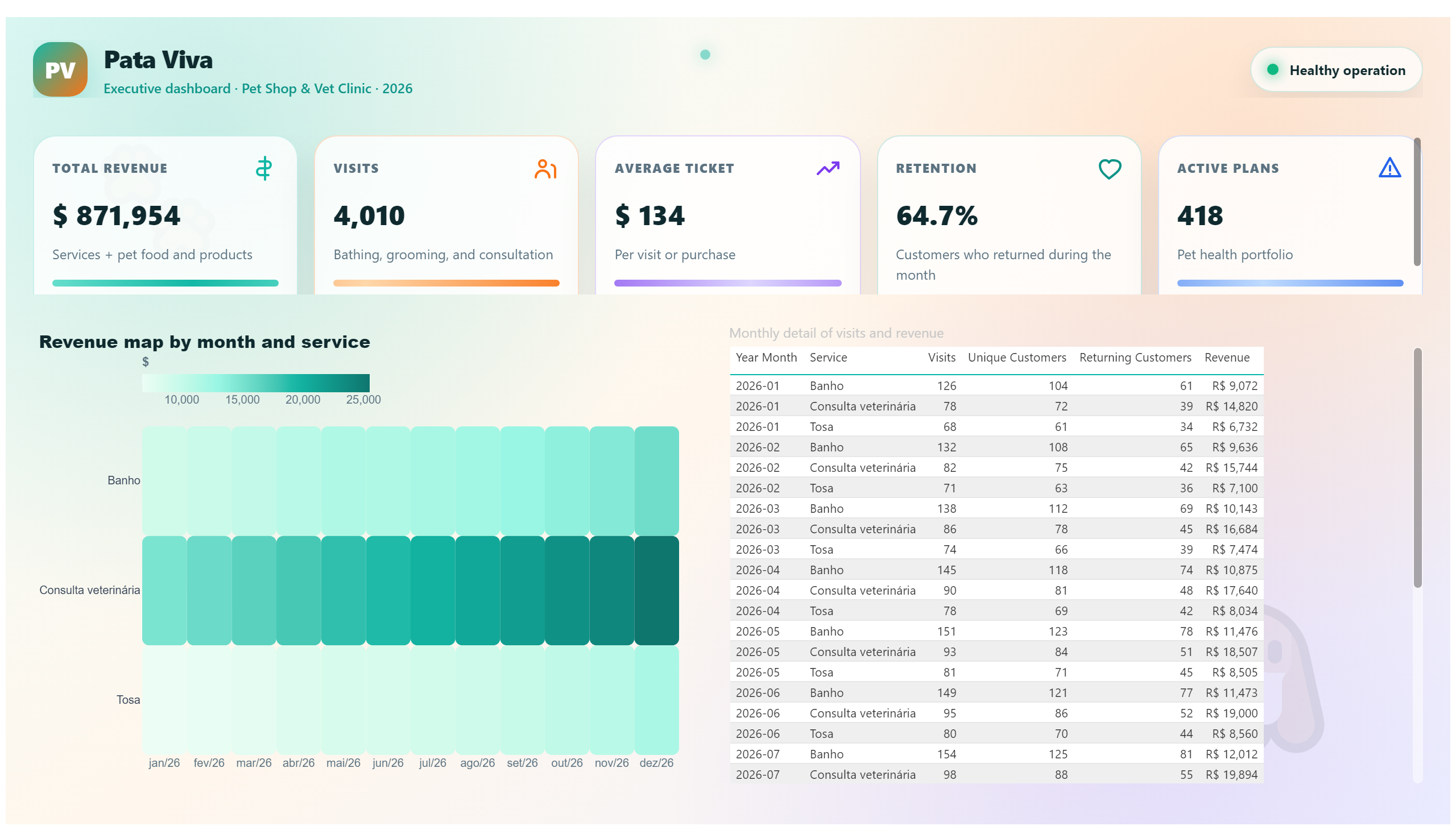Click the Healthy operation status pill
1456x830 pixels.
[x=1335, y=69]
